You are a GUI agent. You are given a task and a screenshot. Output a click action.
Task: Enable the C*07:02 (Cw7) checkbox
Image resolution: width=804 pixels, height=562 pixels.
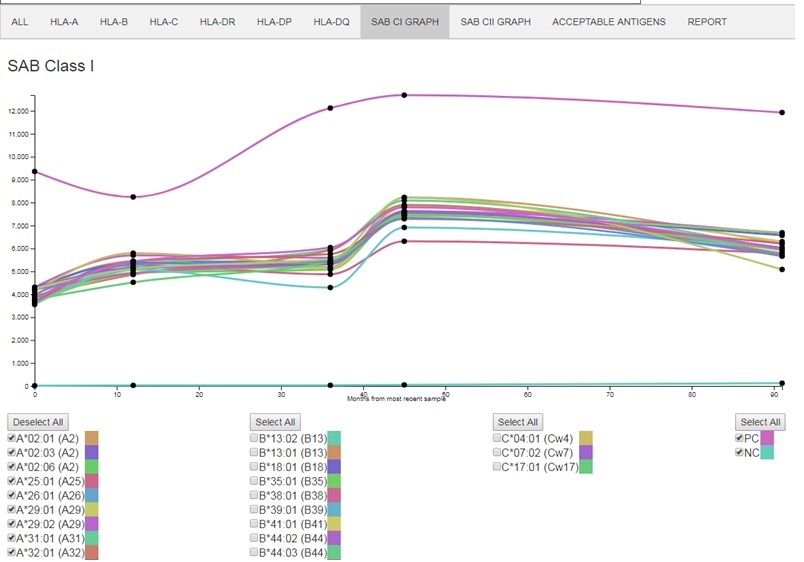pyautogui.click(x=496, y=452)
